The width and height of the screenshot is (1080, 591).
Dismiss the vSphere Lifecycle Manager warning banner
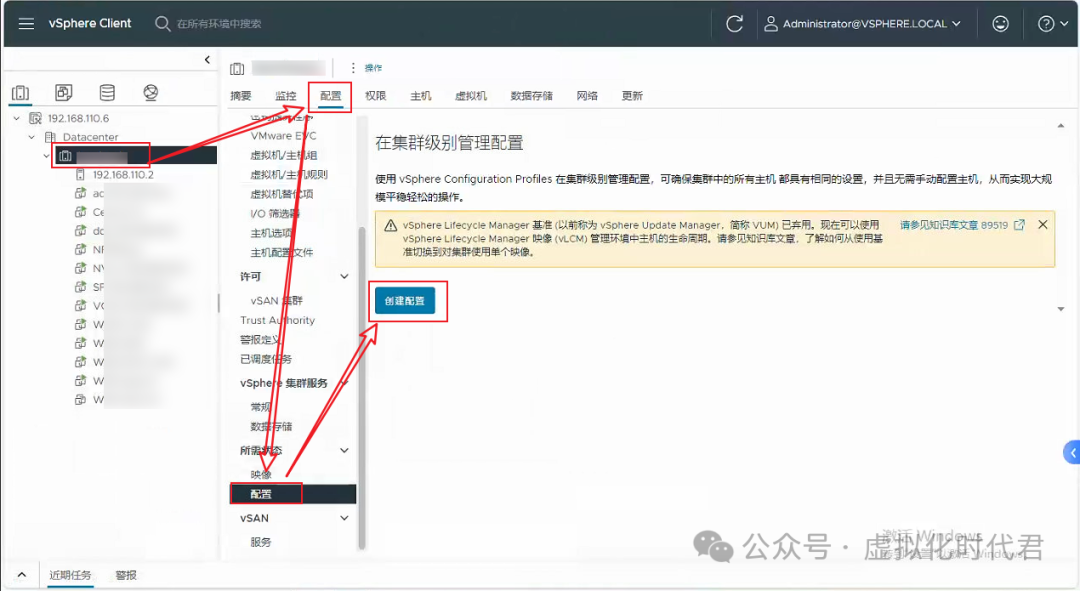(1043, 224)
